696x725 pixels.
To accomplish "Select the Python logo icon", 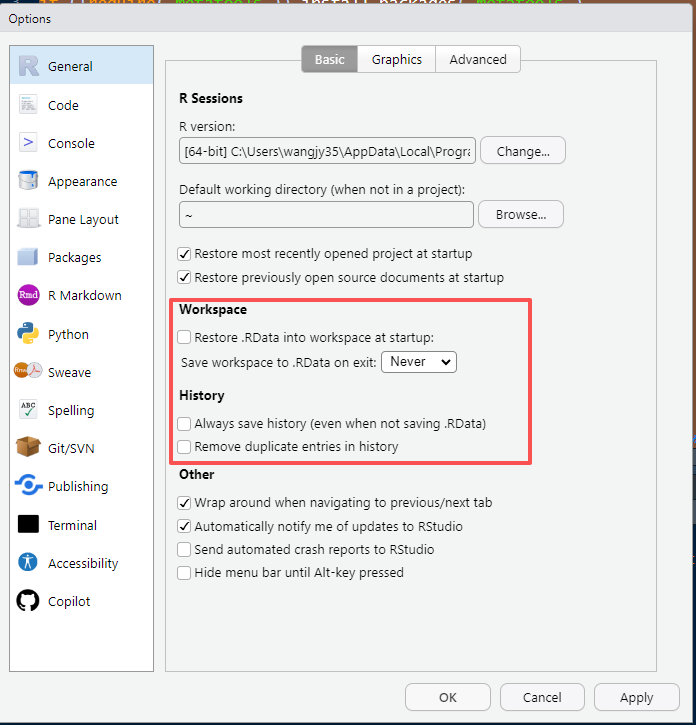I will [28, 334].
